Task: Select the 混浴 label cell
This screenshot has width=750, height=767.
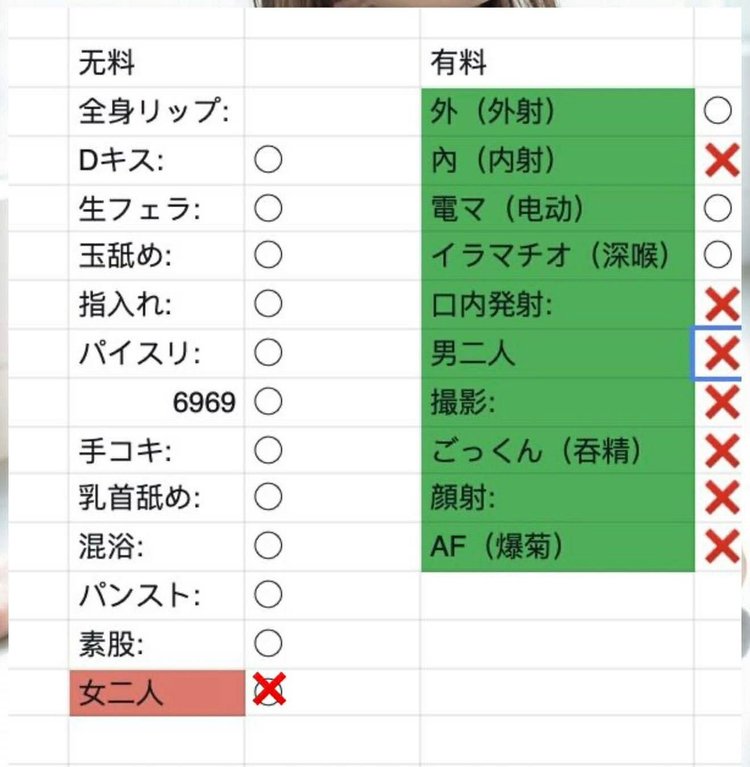Action: pyautogui.click(x=157, y=546)
